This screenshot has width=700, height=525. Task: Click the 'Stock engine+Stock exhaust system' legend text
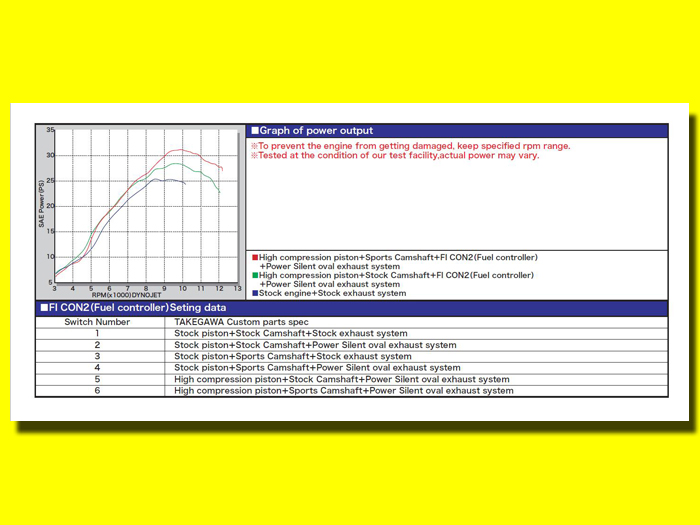[333, 293]
